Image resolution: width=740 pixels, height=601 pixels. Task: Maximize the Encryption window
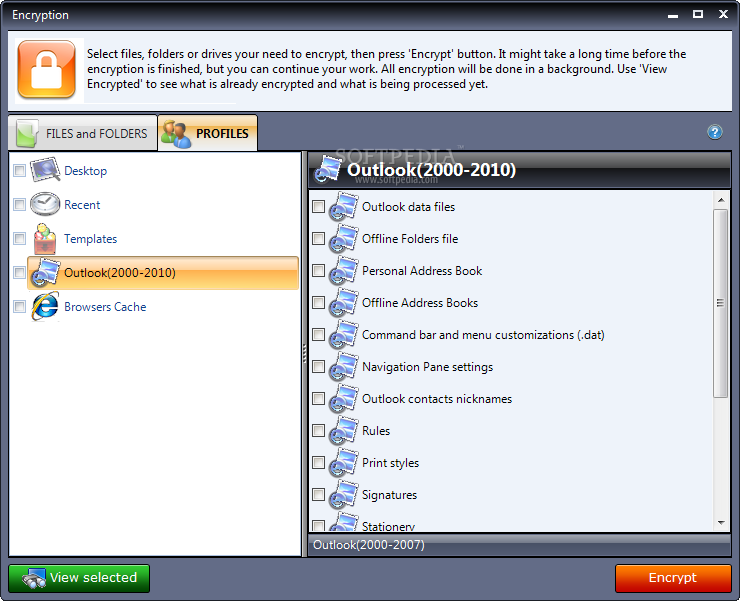(x=698, y=14)
